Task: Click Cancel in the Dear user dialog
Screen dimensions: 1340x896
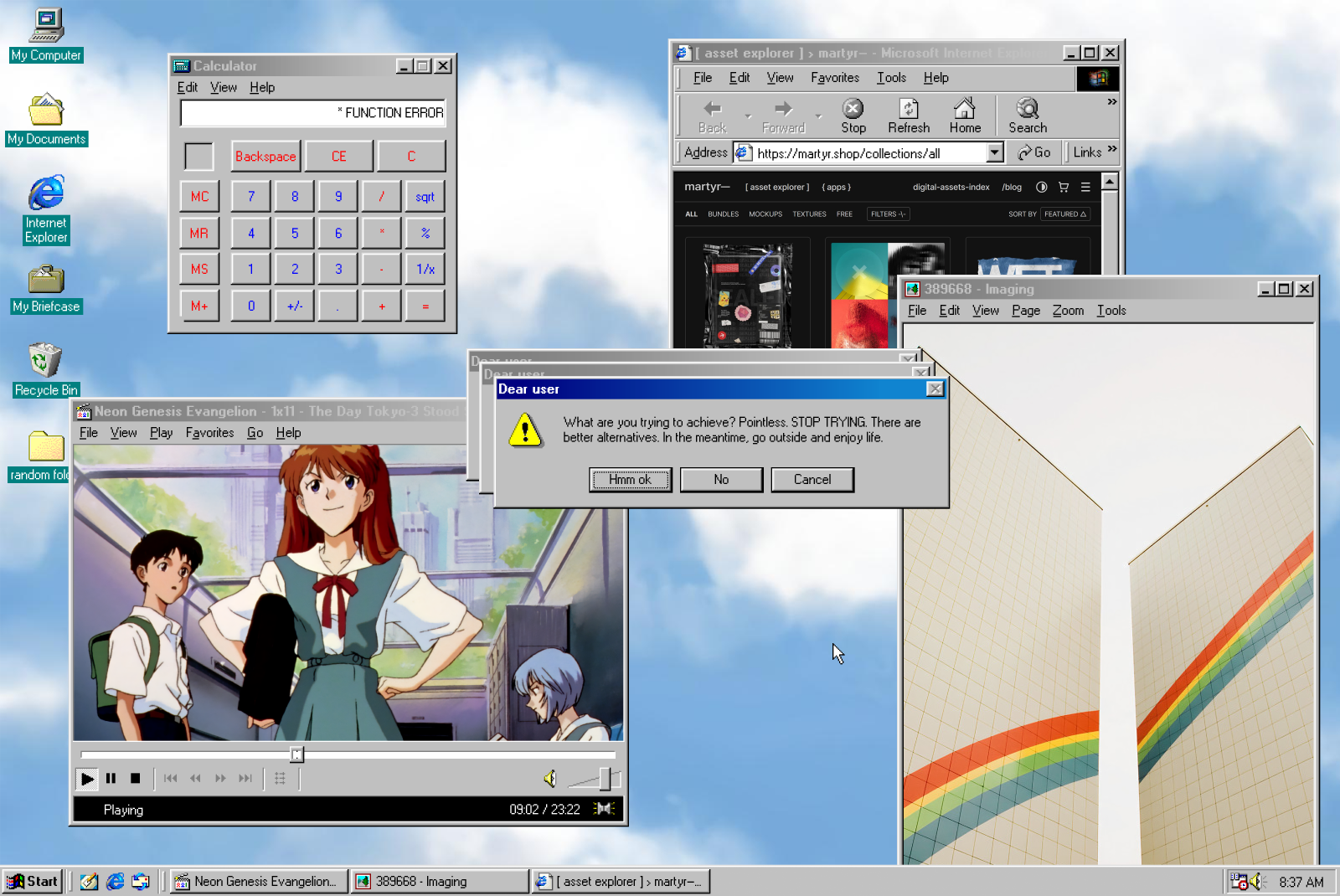Action: (x=812, y=480)
